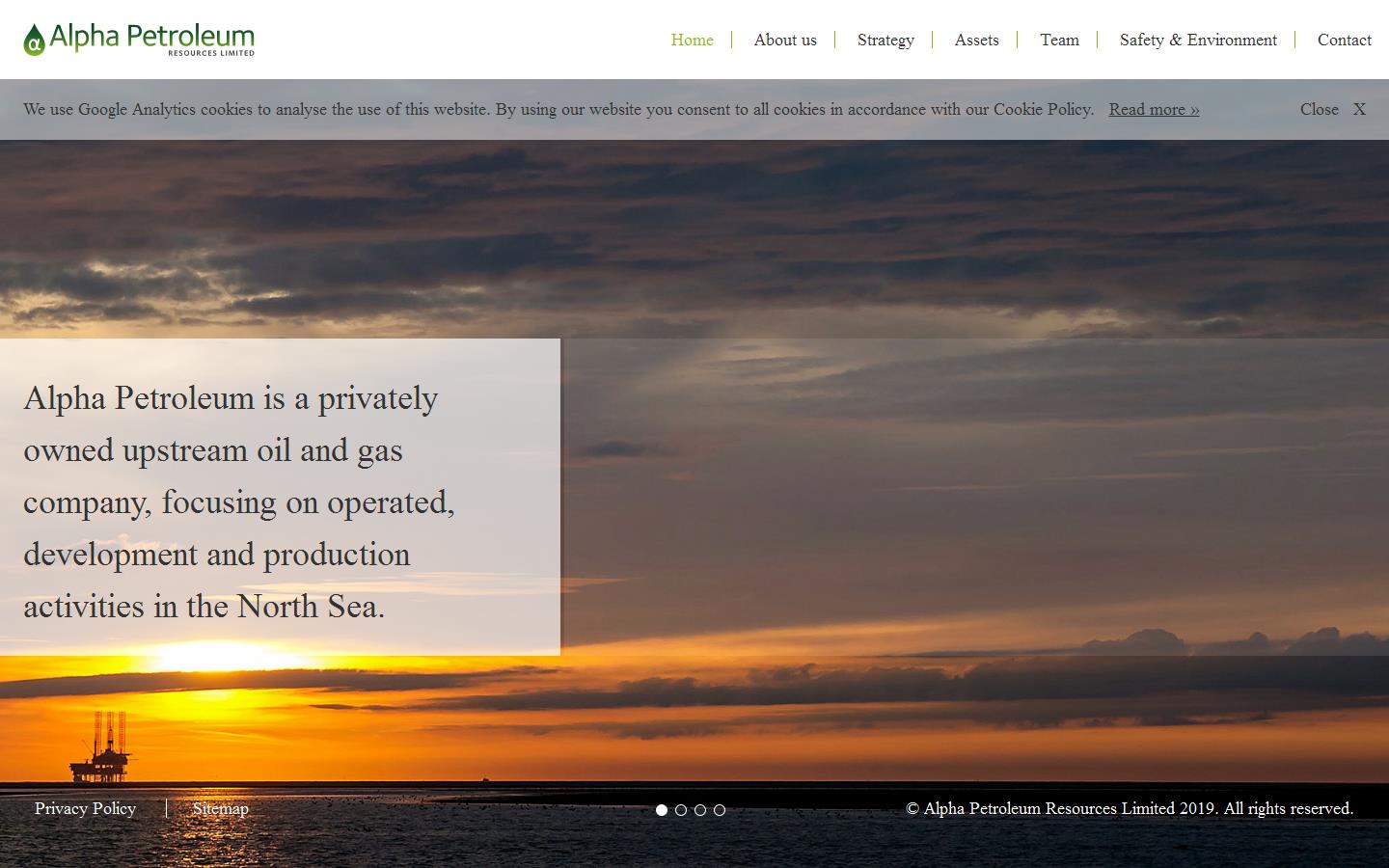View the Team page

click(1059, 41)
